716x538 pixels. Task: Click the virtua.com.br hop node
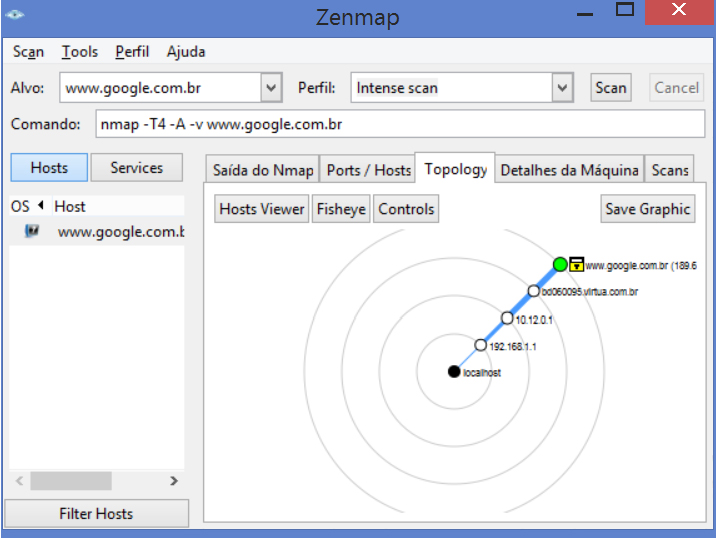point(533,291)
